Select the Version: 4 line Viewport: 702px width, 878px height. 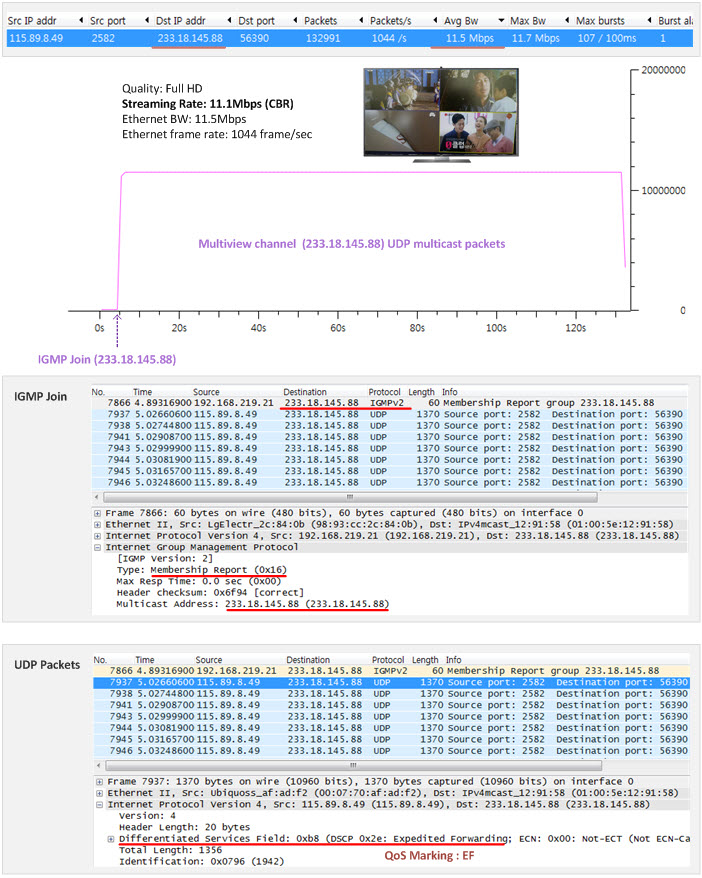(147, 816)
